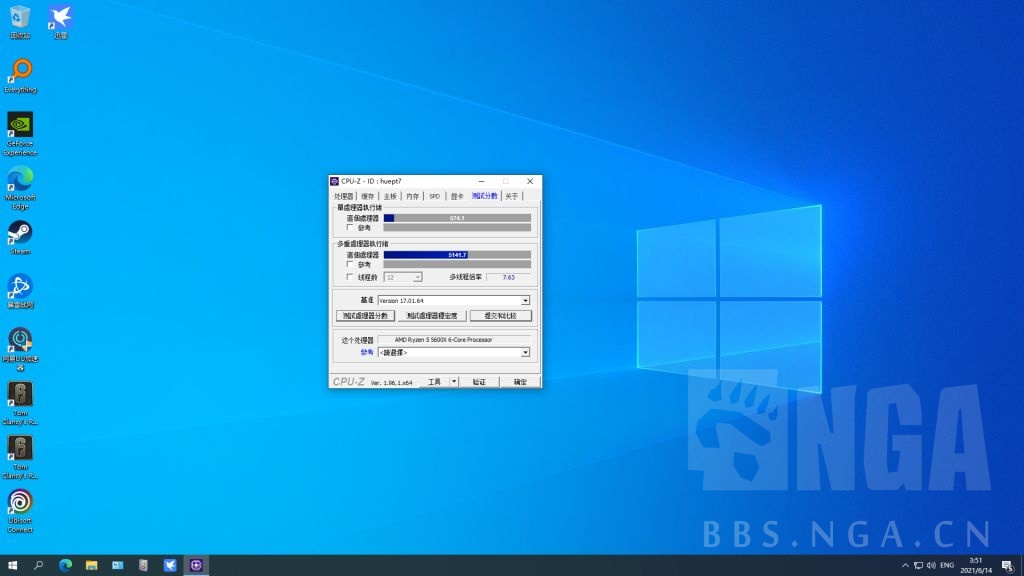The image size is (1024, 576).
Task: Open File Explorer from the taskbar
Action: click(x=91, y=565)
